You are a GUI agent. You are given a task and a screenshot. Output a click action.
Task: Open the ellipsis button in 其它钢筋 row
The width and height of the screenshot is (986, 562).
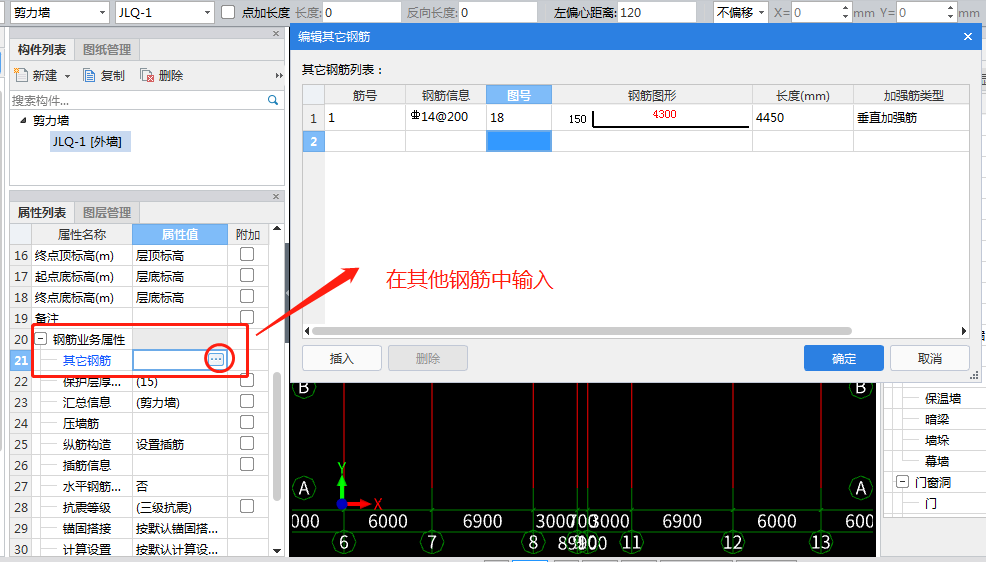216,360
